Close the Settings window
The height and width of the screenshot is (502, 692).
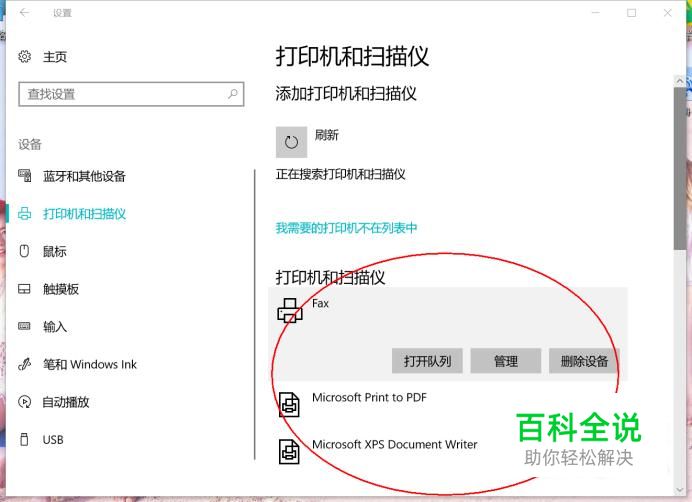click(668, 13)
